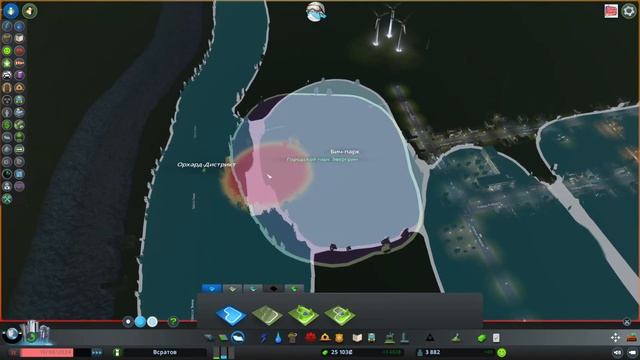Image resolution: width=640 pixels, height=360 pixels.
Task: Click the zoning demand bars indicator
Action: [x=224, y=352]
